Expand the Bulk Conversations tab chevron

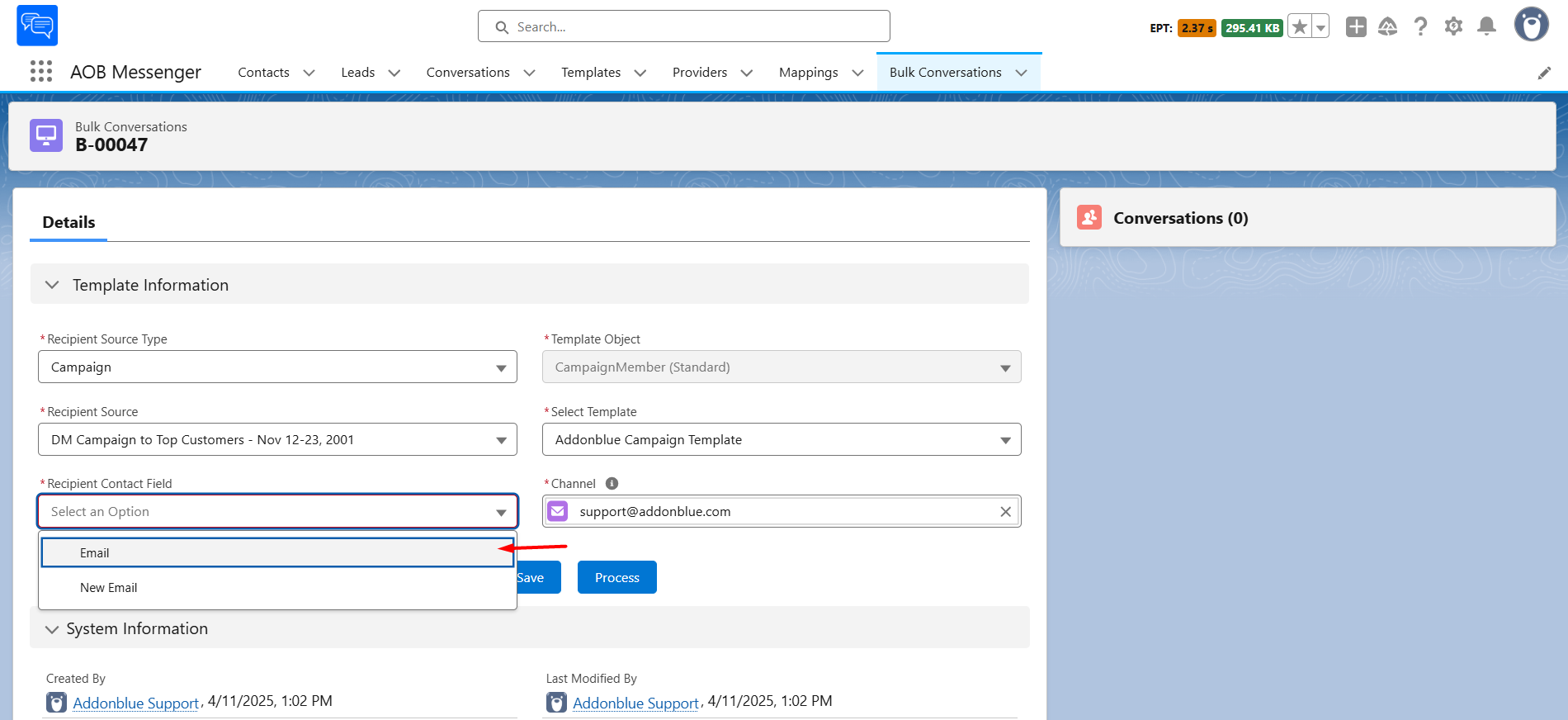[x=1022, y=73]
